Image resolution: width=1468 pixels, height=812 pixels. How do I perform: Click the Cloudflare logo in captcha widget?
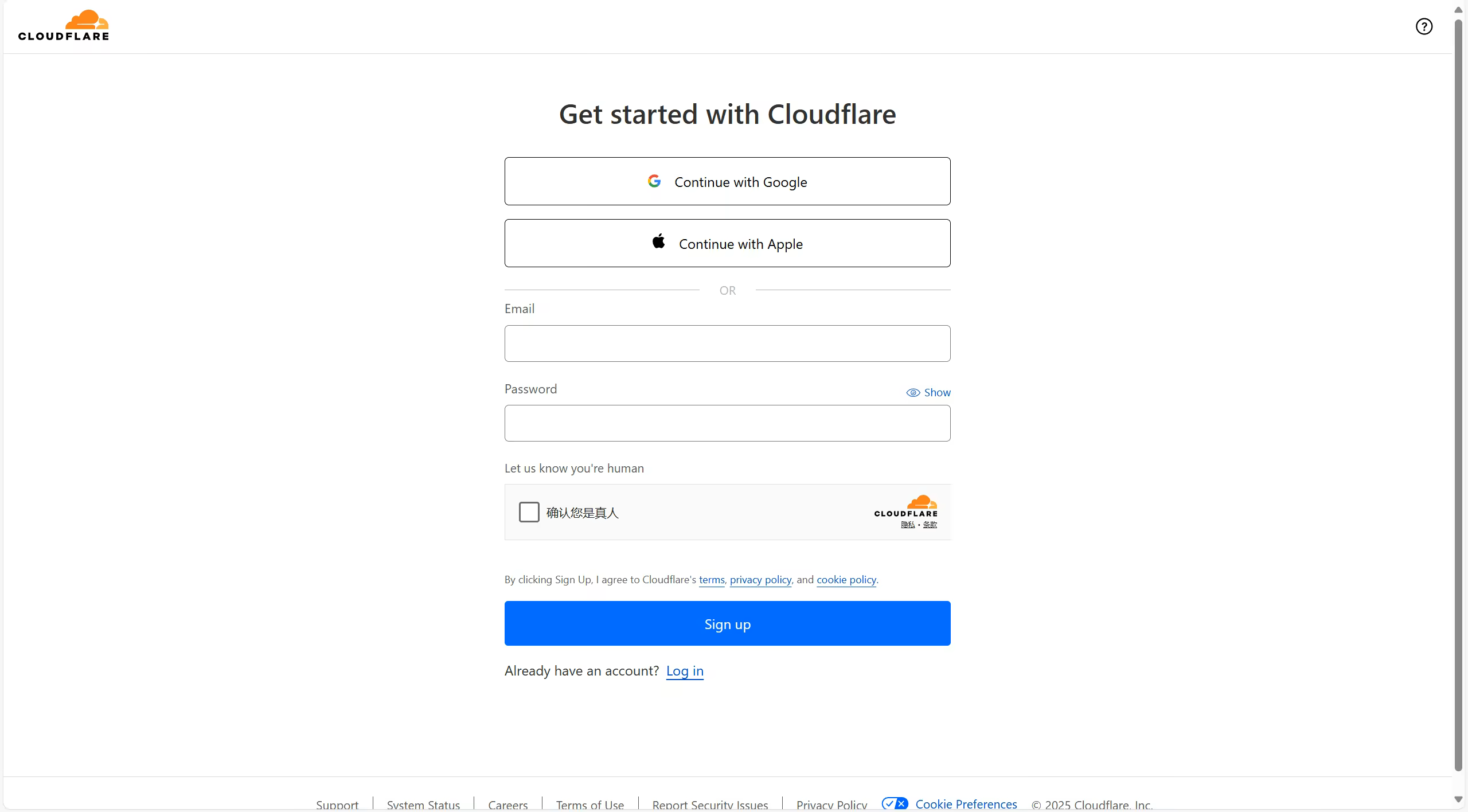(x=905, y=506)
